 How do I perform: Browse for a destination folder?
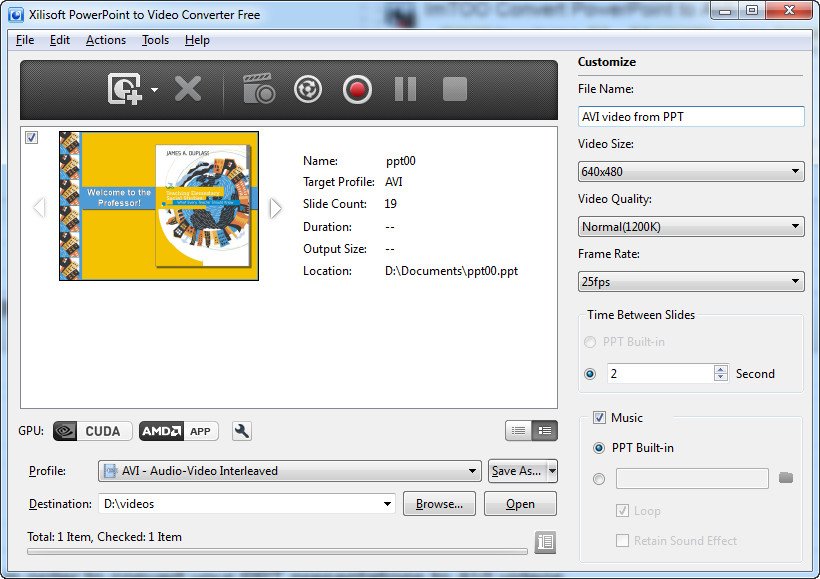tap(439, 504)
